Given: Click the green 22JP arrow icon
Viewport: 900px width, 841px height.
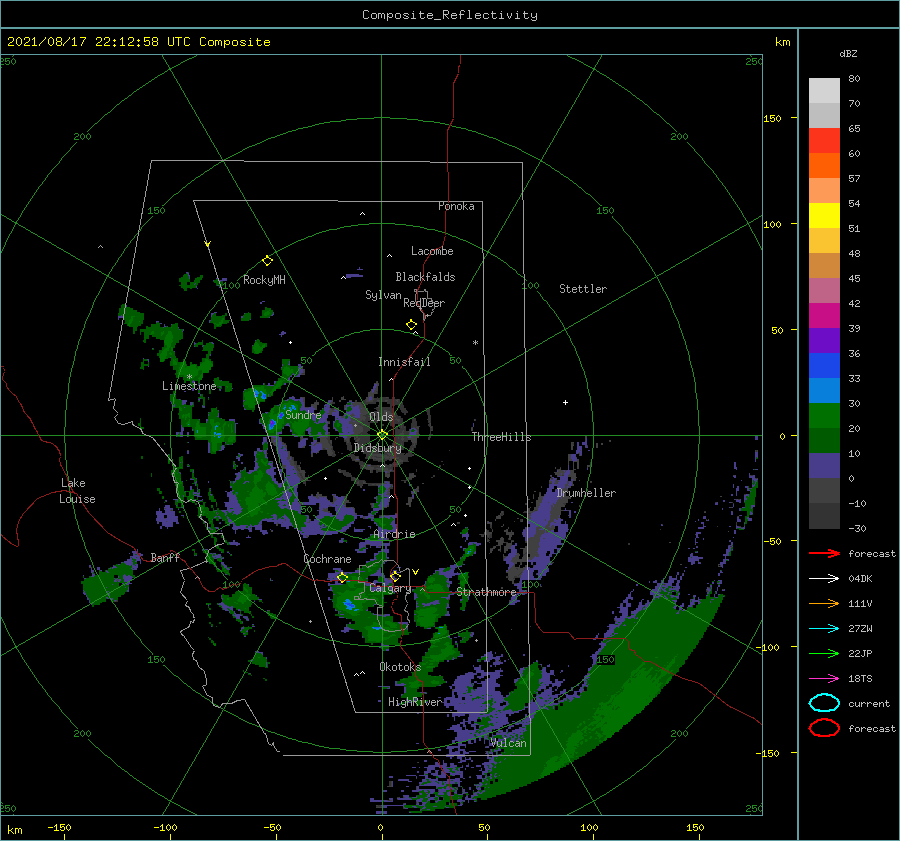Looking at the screenshot, I should [824, 653].
